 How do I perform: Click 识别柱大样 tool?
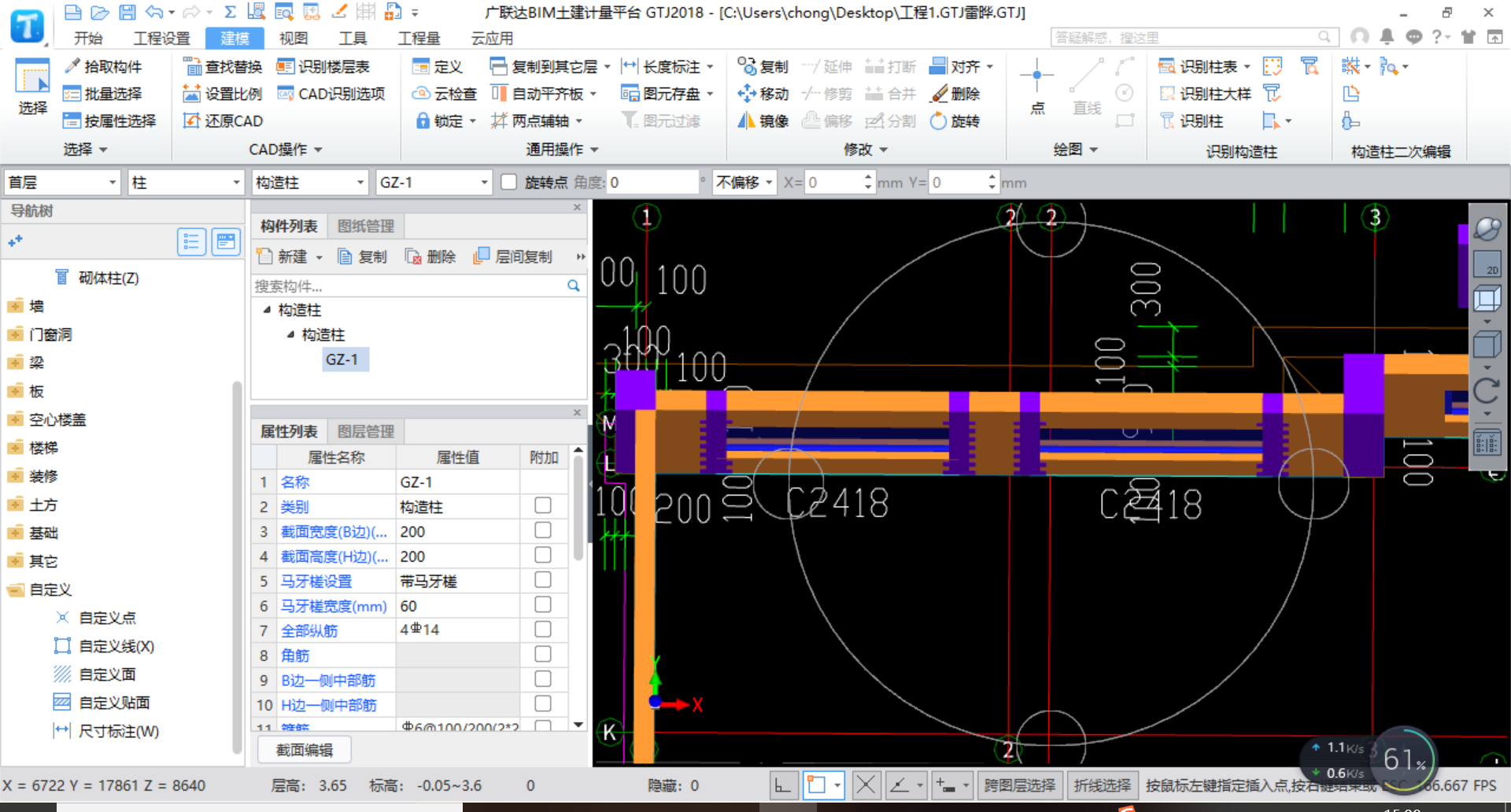[x=1205, y=94]
